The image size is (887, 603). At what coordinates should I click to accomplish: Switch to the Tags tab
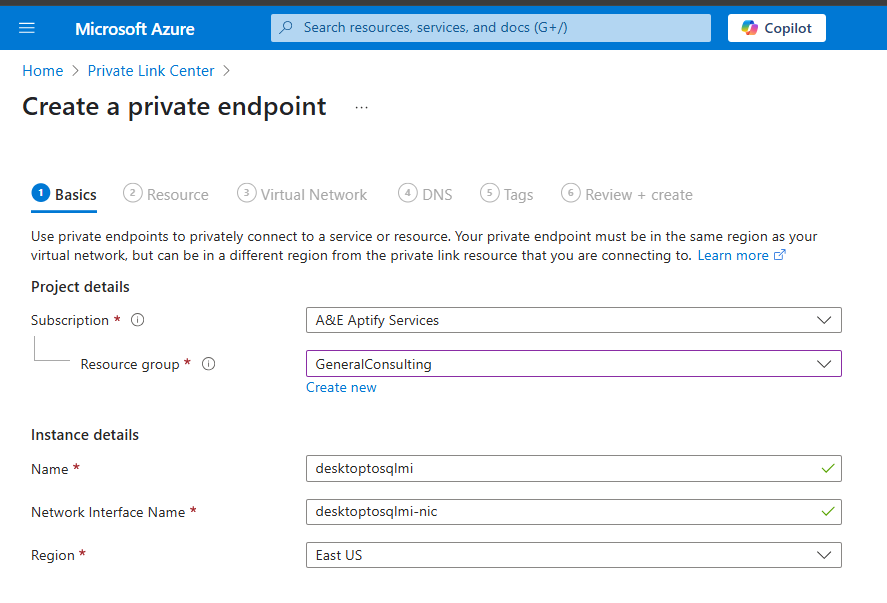(506, 195)
